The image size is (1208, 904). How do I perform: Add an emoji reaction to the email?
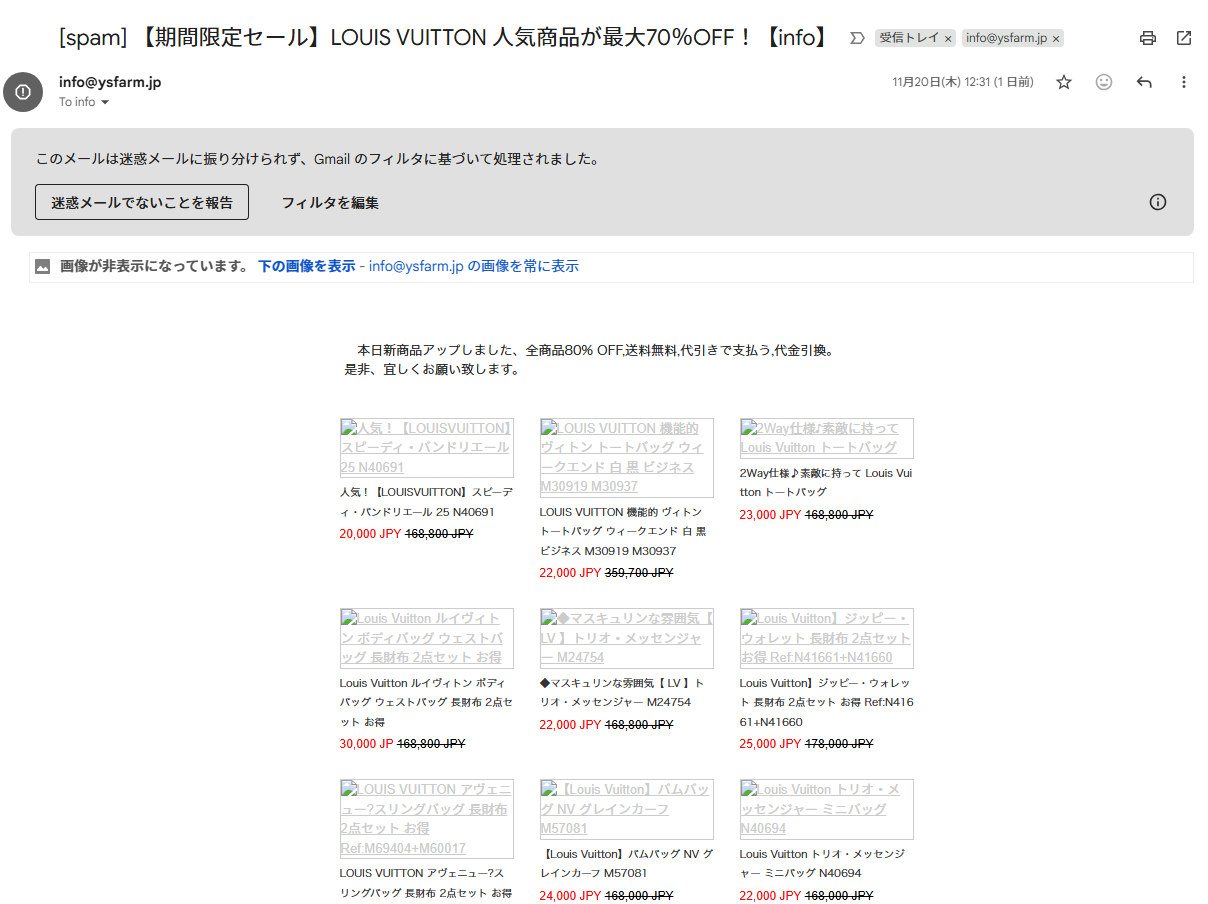point(1104,82)
